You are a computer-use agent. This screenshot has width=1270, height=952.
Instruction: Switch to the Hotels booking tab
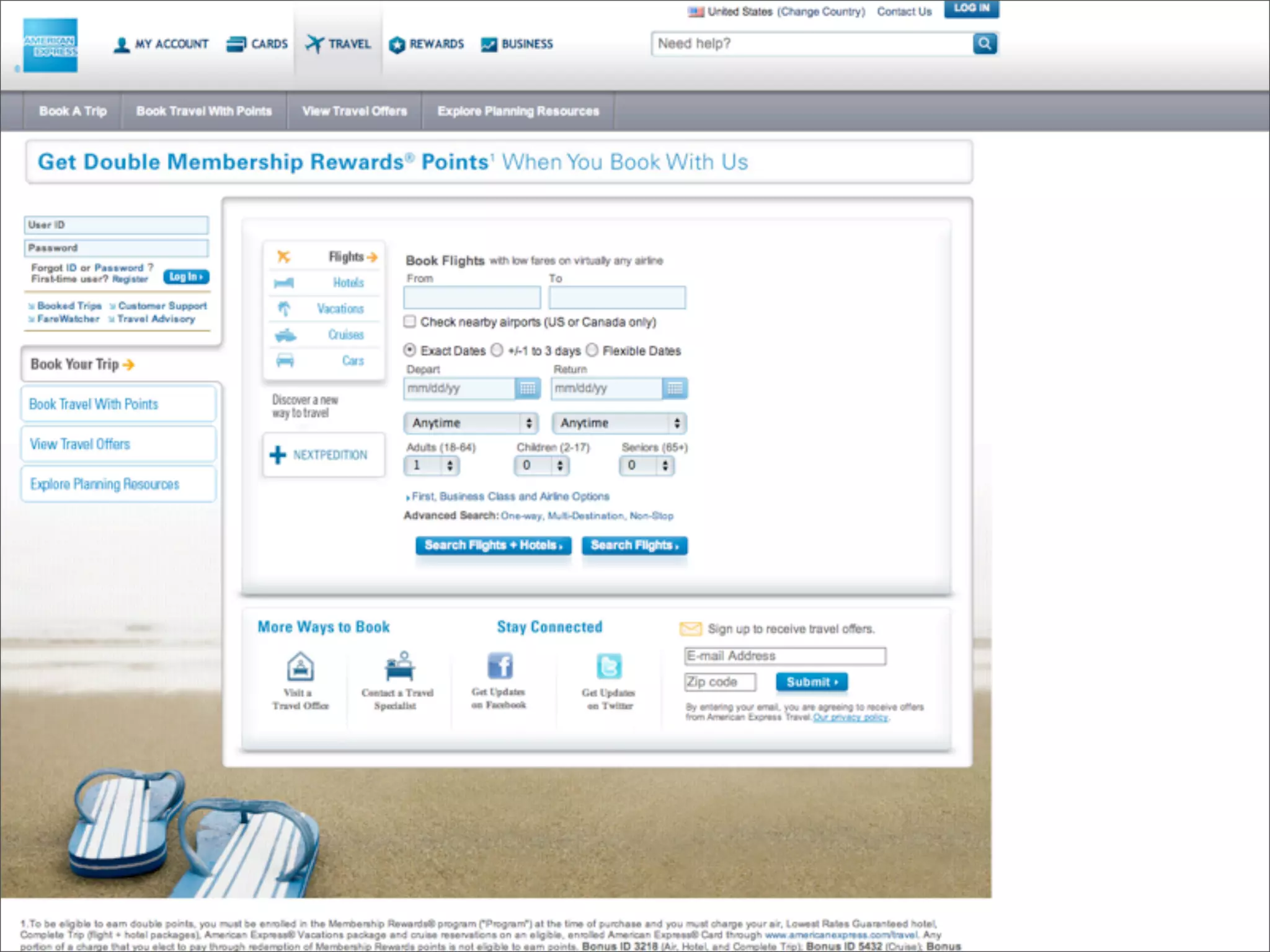tap(347, 283)
